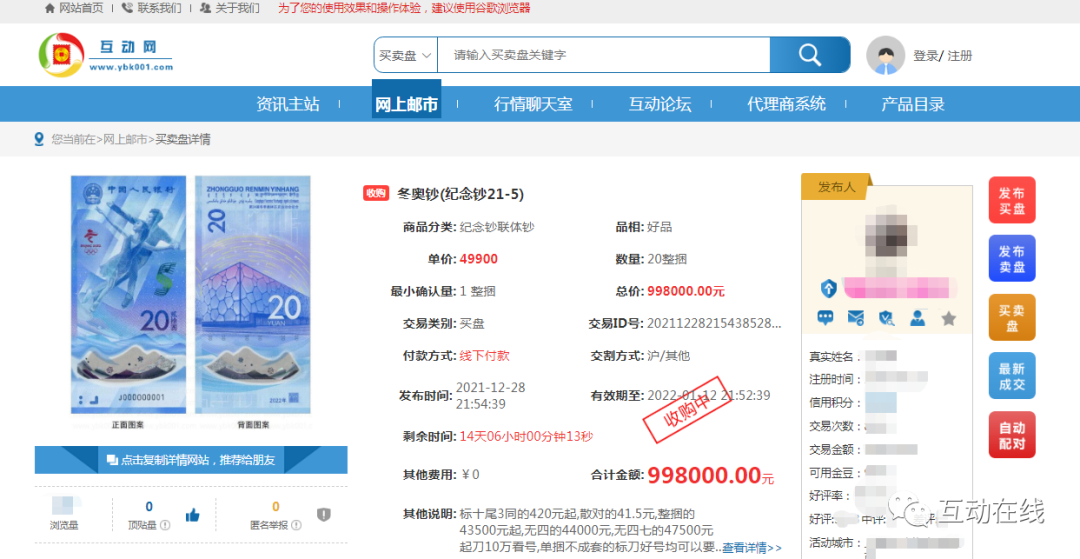Click the 收购 red tag
1080x559 pixels.
click(376, 193)
